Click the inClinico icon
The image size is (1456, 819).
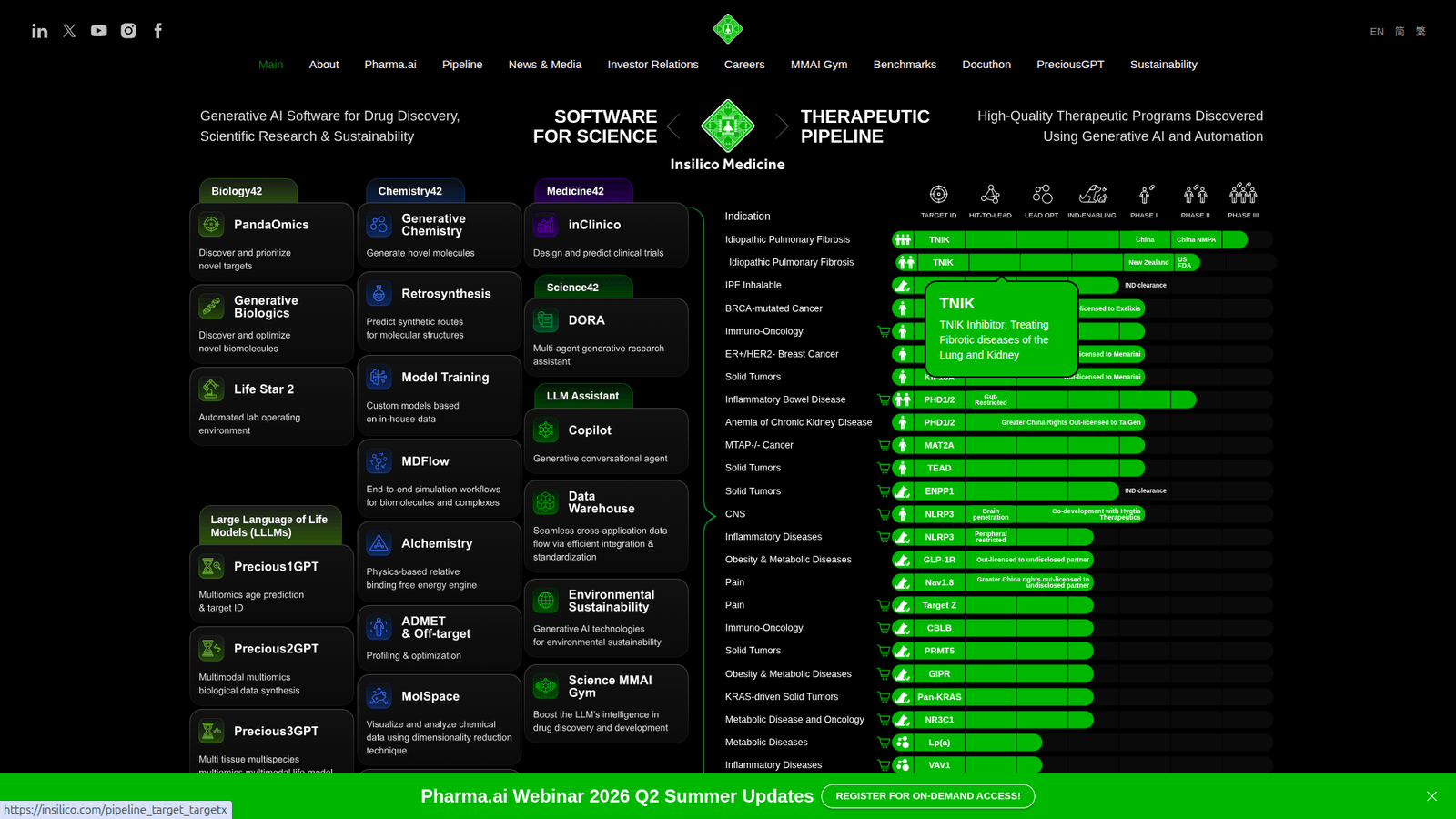pyautogui.click(x=546, y=225)
